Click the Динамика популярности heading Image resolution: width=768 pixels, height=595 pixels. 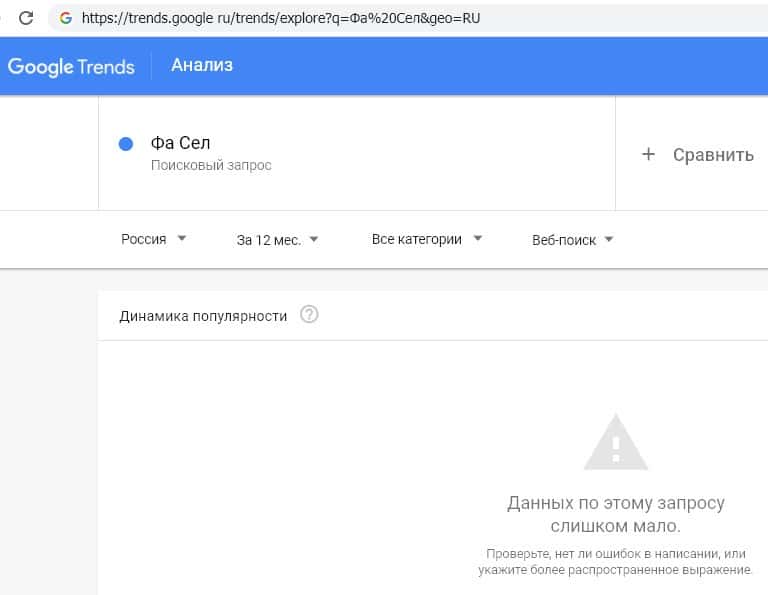[203, 316]
